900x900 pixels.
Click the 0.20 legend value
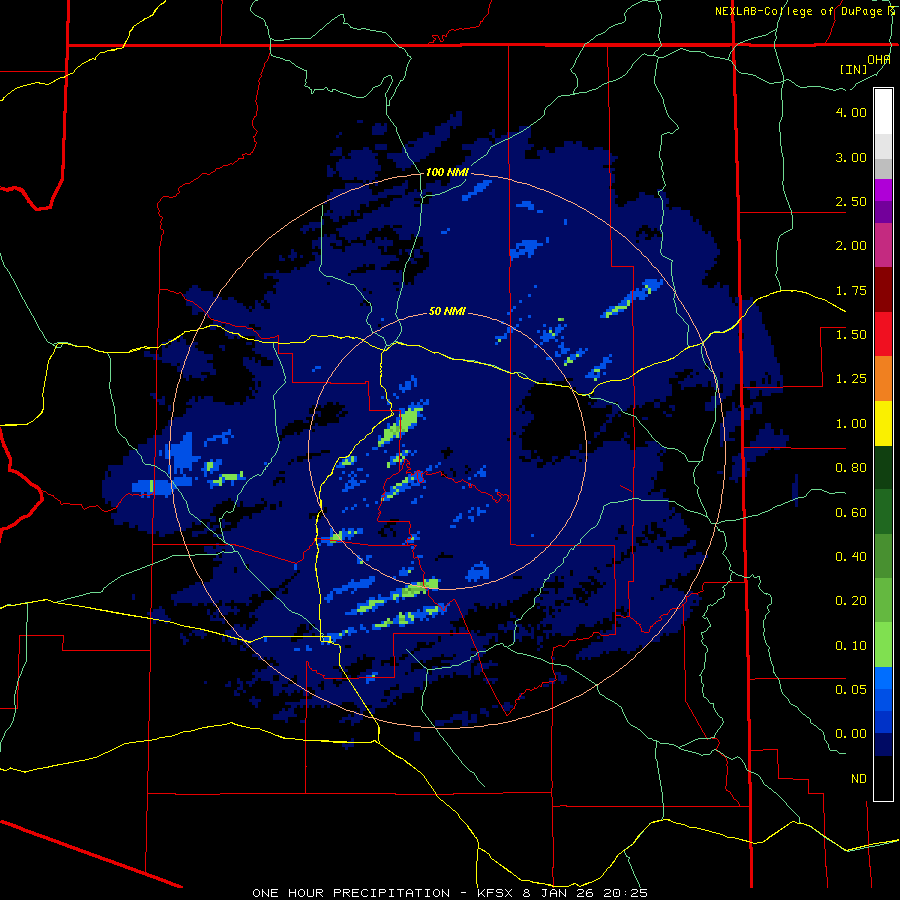click(851, 601)
